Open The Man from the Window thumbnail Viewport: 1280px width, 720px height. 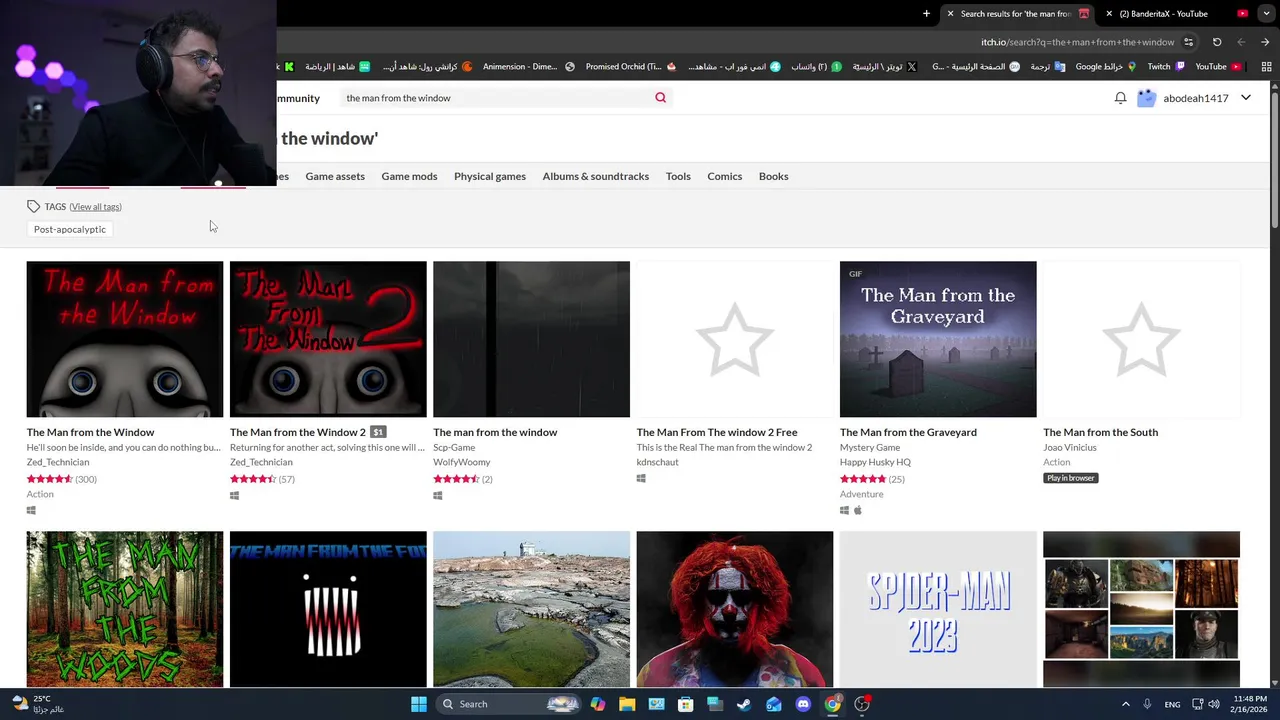pos(125,339)
